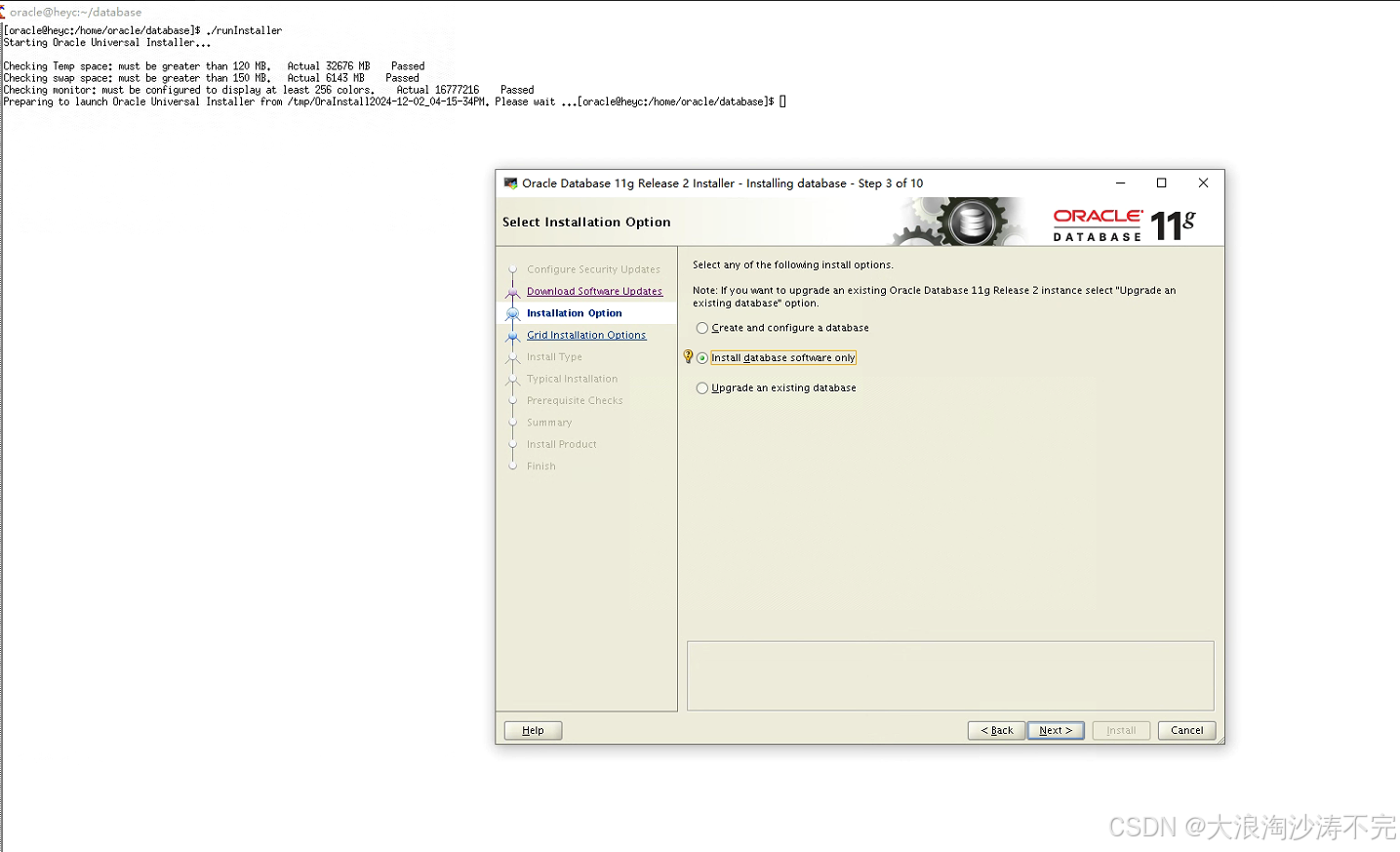Click the Grid Installation Options step marker icon
The height and width of the screenshot is (852, 1400).
[512, 335]
